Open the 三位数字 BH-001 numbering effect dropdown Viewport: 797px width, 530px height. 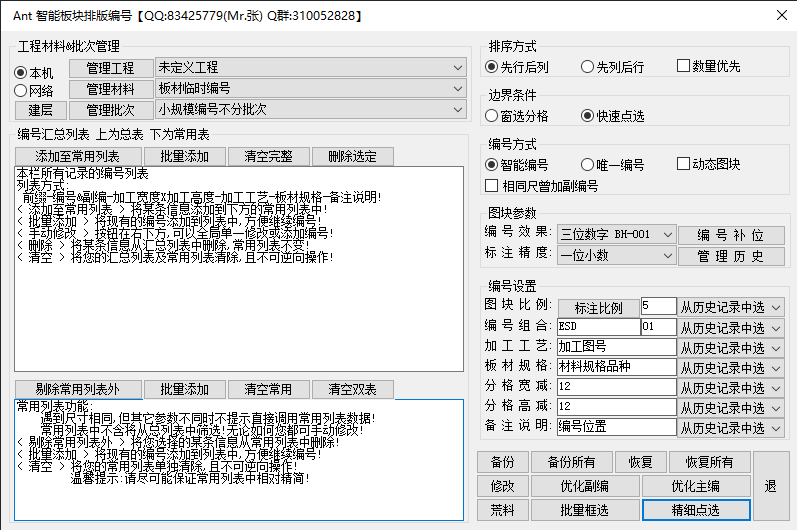(x=617, y=235)
